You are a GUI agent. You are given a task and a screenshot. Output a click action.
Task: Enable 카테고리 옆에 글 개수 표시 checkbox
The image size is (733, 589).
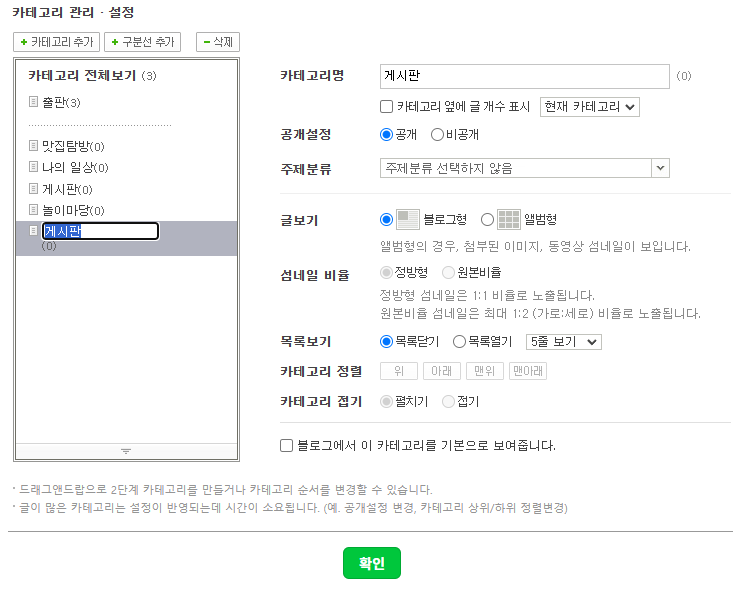pos(387,107)
